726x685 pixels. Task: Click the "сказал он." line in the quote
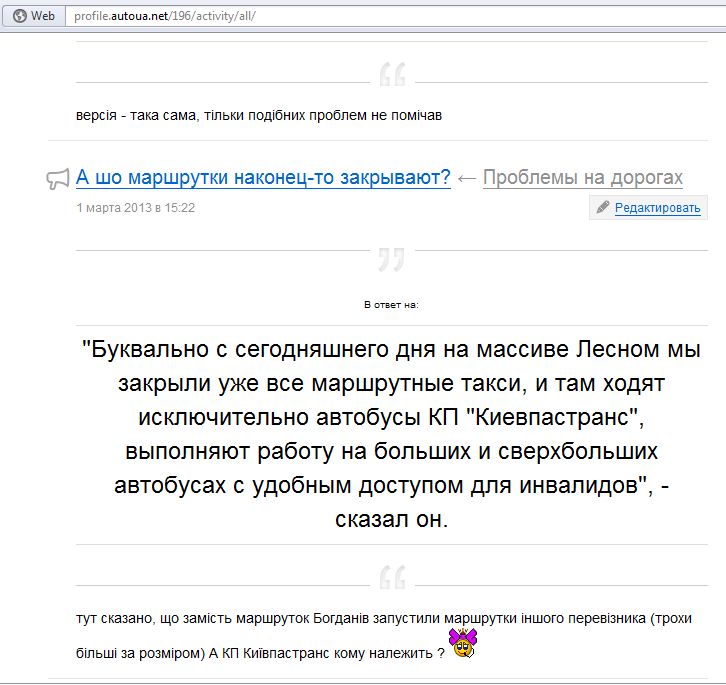(391, 521)
